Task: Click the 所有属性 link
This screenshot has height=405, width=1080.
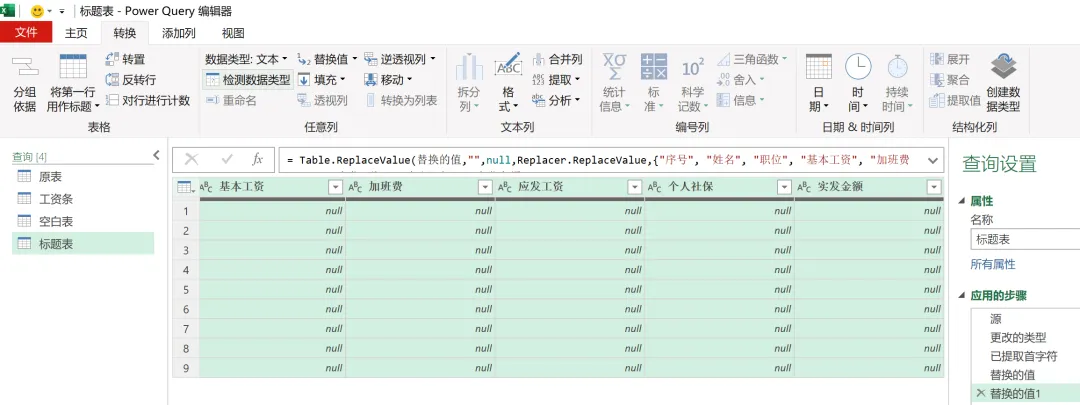Action: click(x=993, y=264)
